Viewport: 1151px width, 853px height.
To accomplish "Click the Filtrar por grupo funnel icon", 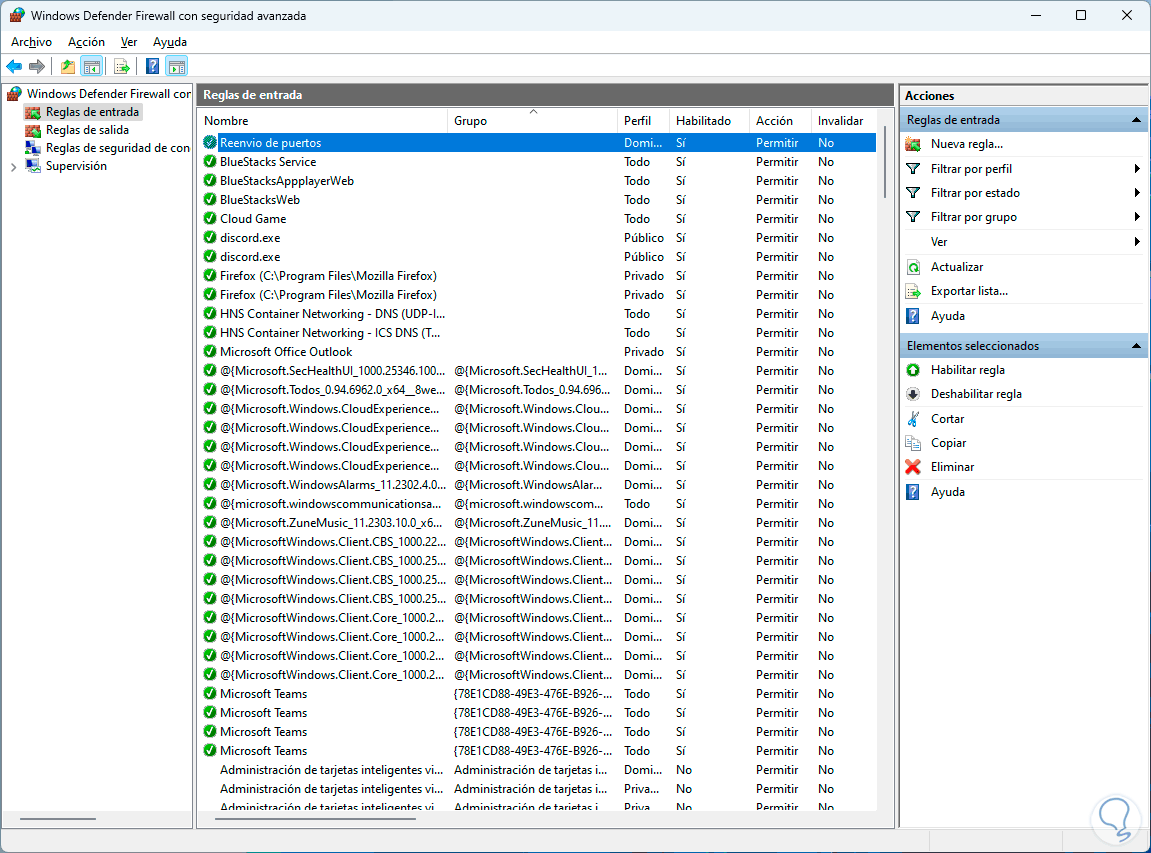I will tap(913, 217).
